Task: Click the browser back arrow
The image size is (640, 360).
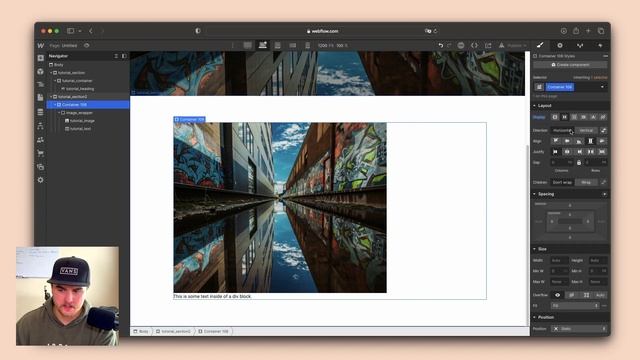Action: click(91, 31)
